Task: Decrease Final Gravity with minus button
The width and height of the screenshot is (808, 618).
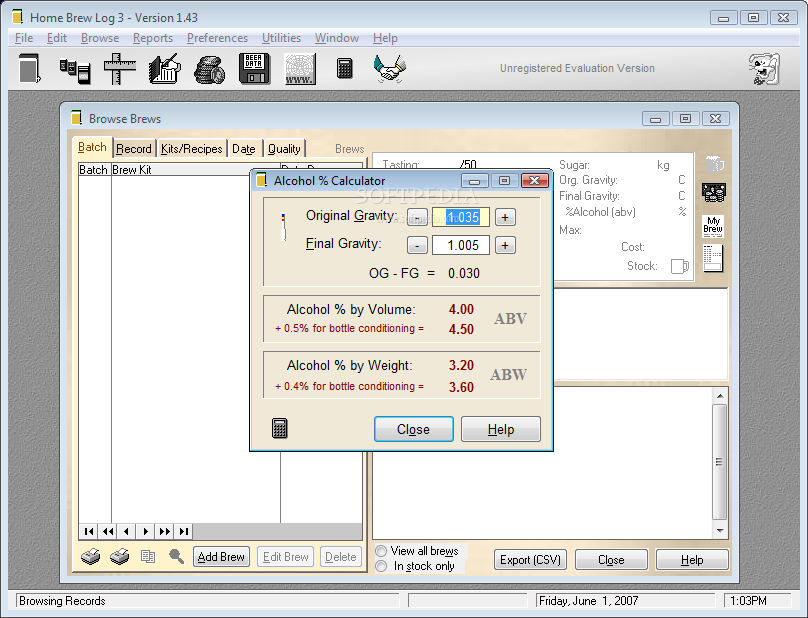Action: pyautogui.click(x=417, y=245)
